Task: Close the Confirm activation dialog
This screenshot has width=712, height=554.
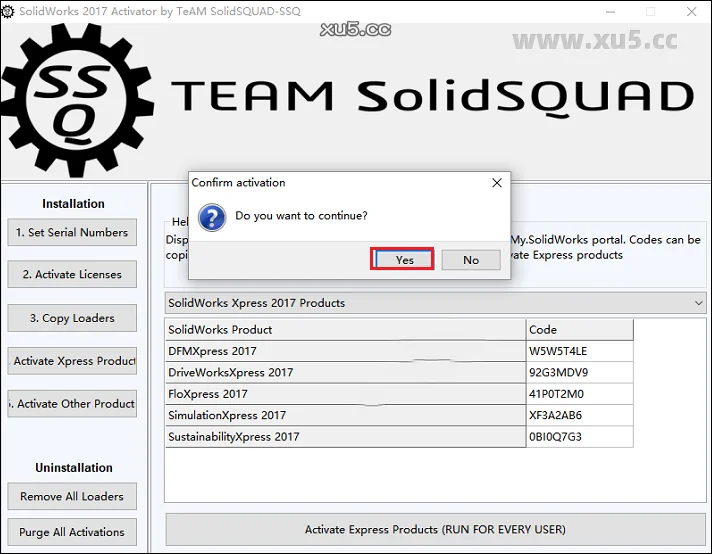Action: pos(497,183)
